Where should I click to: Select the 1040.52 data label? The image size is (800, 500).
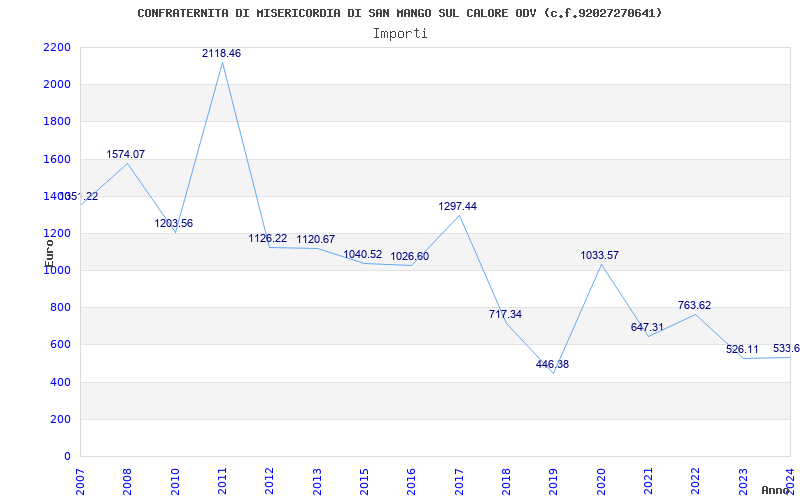click(x=363, y=255)
